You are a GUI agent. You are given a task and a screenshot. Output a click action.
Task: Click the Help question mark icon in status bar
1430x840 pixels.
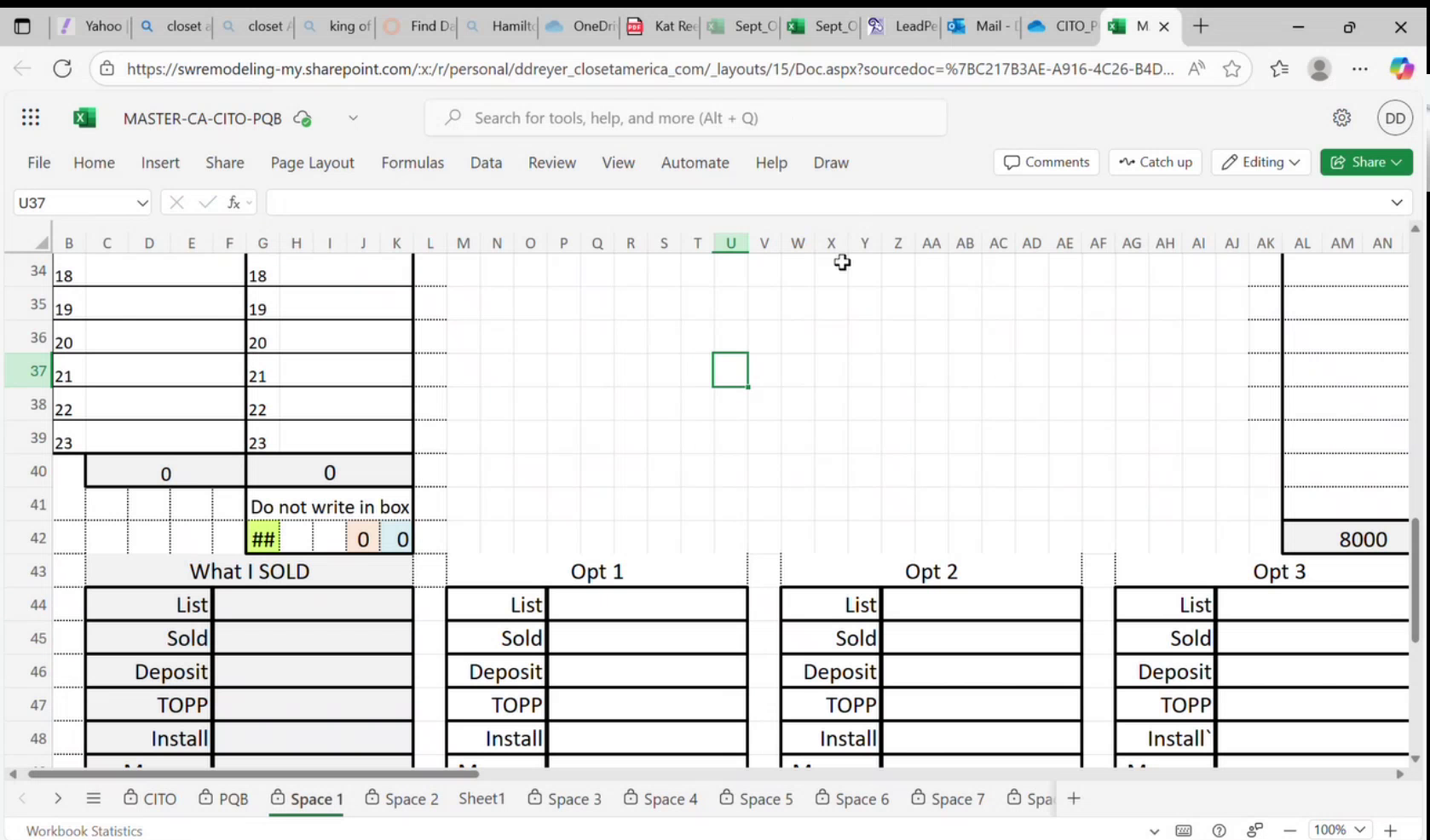coord(1219,830)
